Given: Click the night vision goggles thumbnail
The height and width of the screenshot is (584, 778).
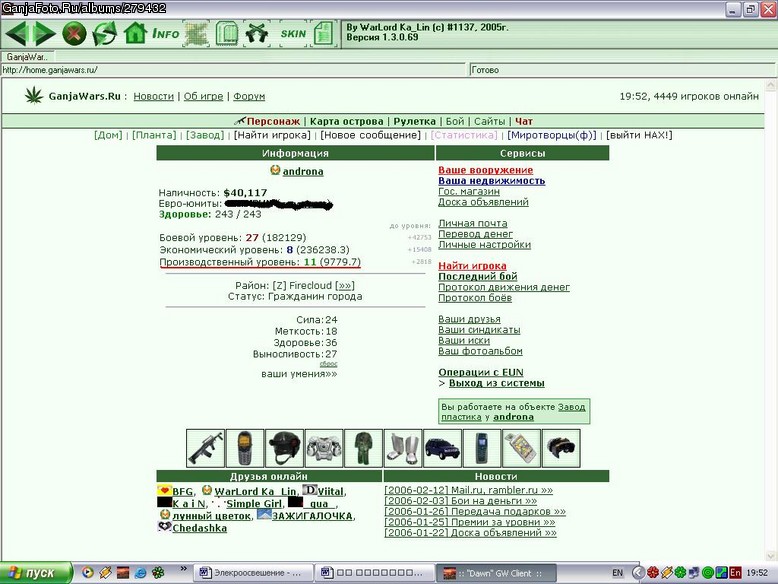Looking at the screenshot, I should pyautogui.click(x=561, y=449).
